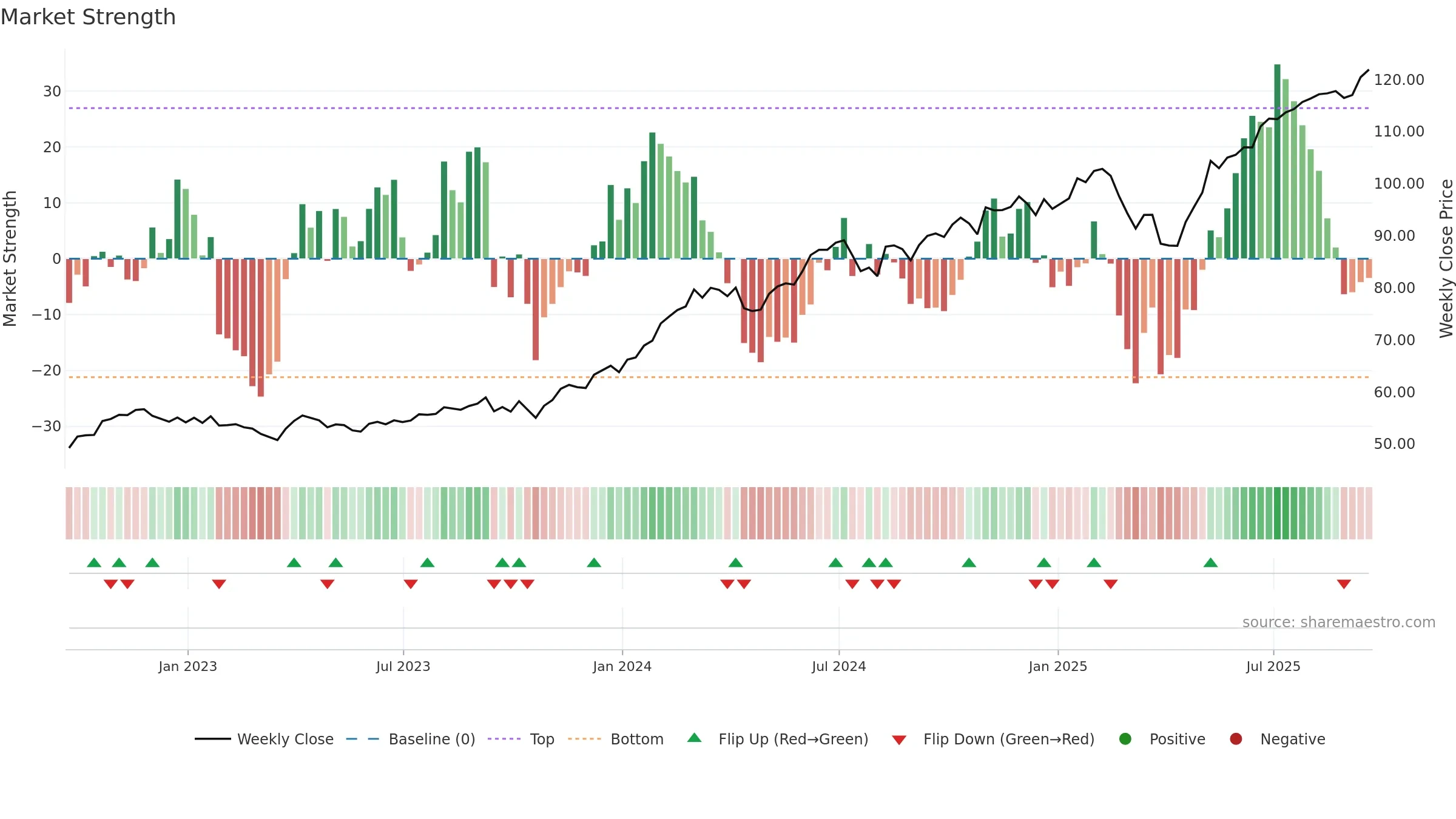Click the darkest green heatmap cell near Jul 2025

click(1277, 513)
